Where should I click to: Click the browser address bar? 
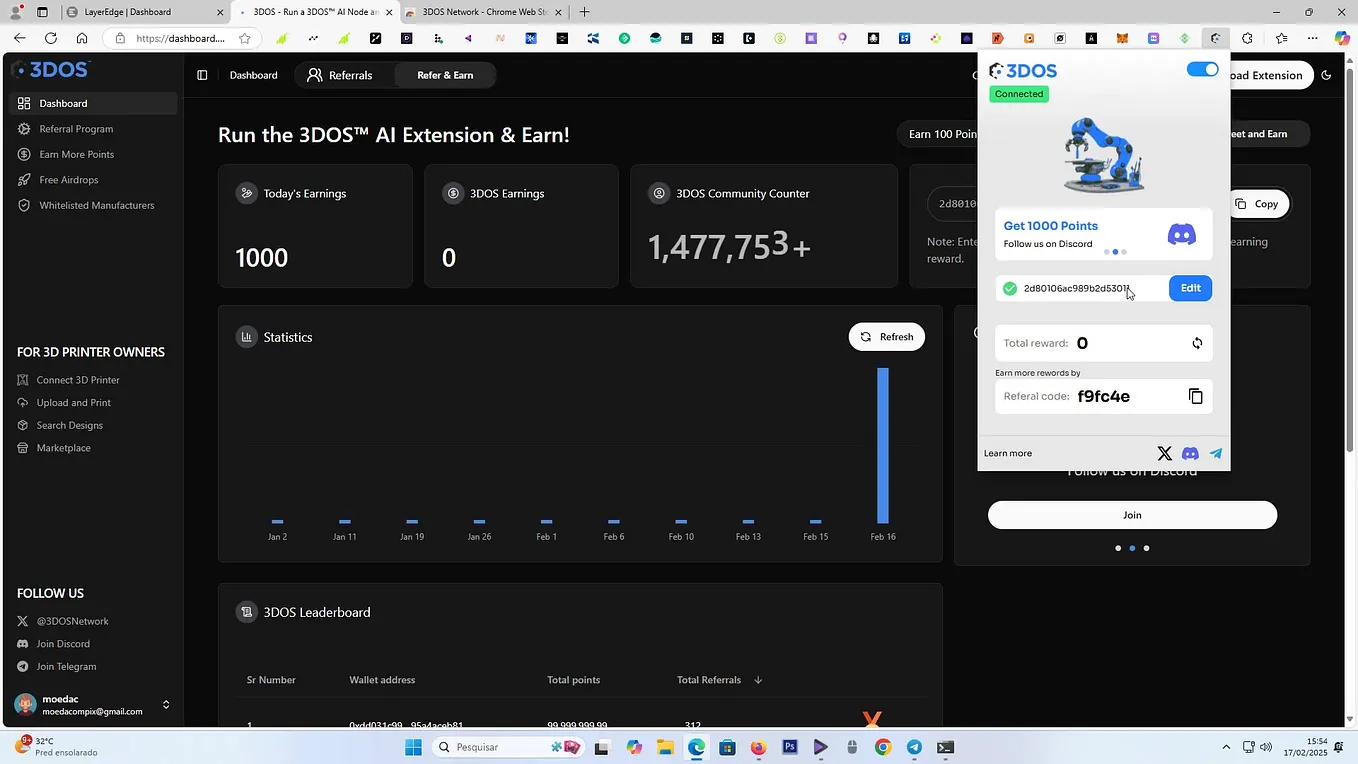[180, 39]
